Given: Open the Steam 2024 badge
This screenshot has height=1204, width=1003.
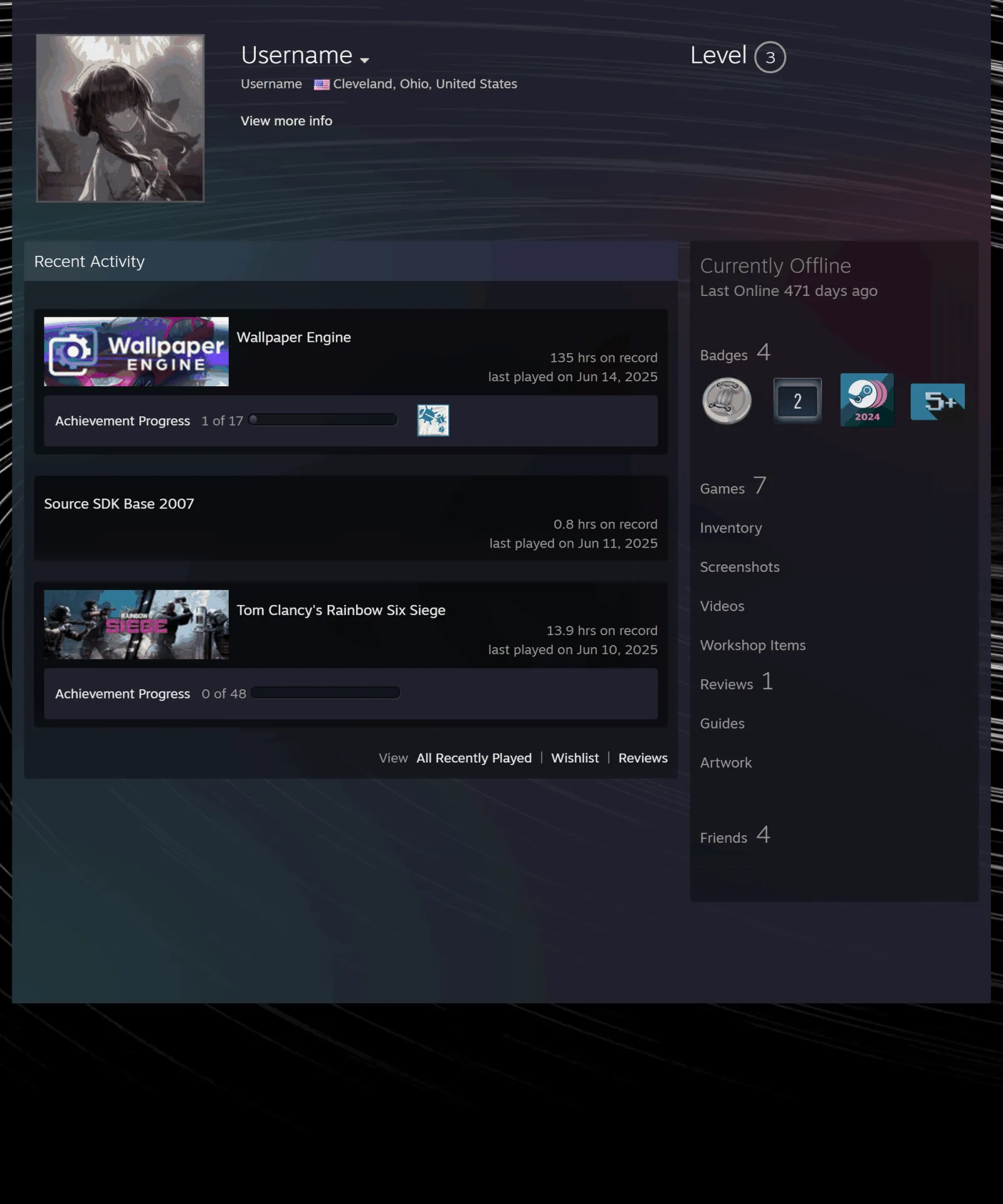Looking at the screenshot, I should tap(867, 400).
